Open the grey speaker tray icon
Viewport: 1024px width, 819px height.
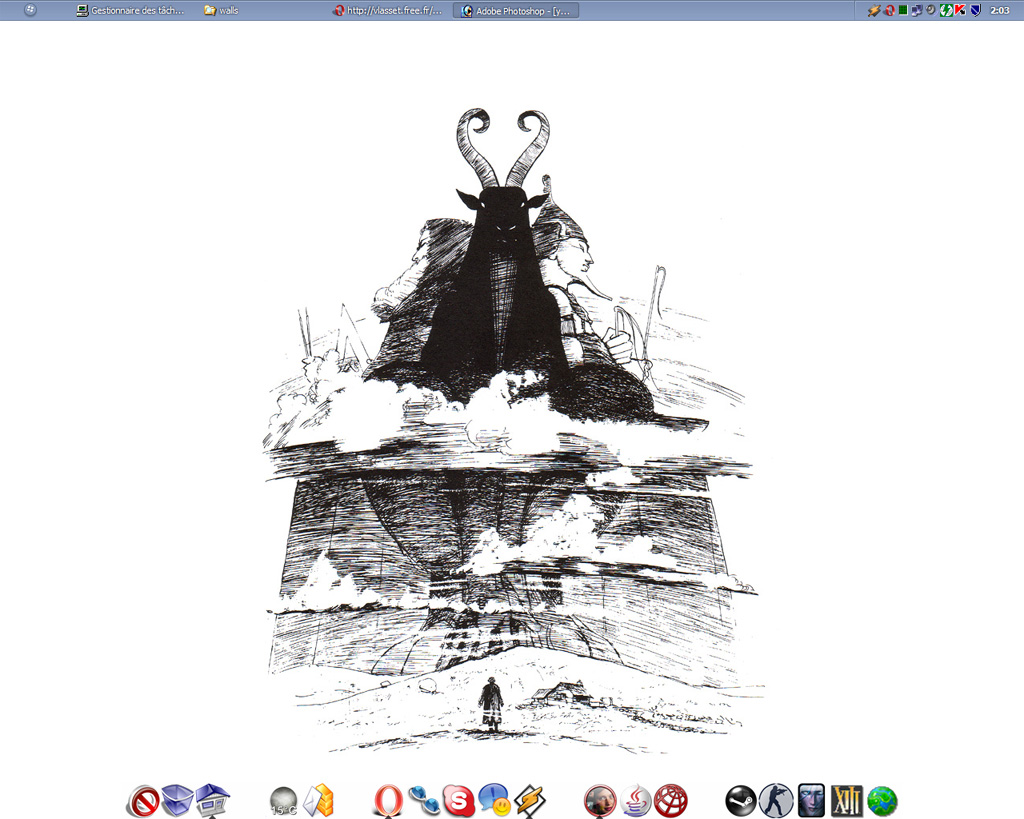(931, 10)
